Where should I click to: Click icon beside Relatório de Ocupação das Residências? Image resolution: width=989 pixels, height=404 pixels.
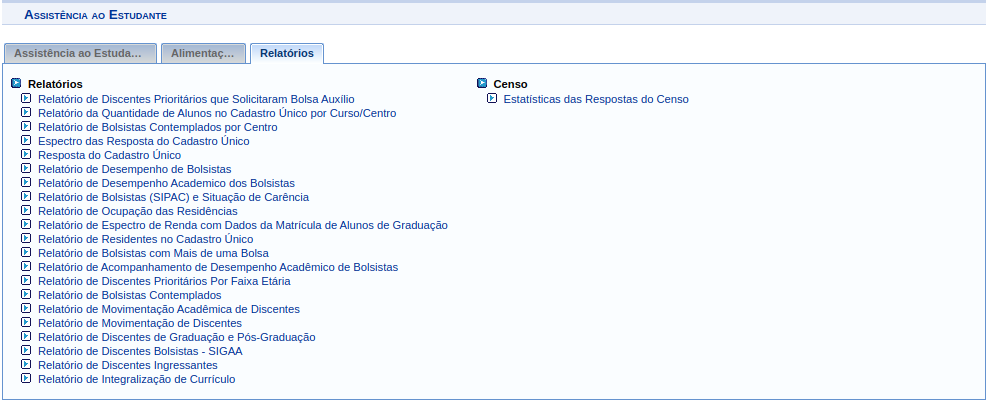(x=26, y=211)
